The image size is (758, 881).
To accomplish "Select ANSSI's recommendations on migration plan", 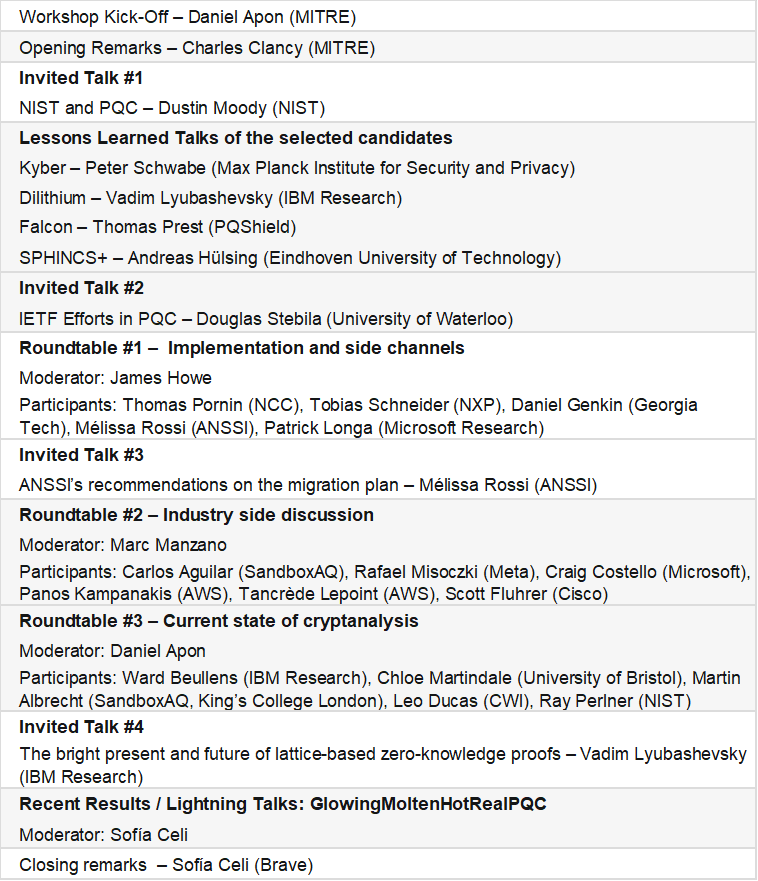I will (308, 485).
